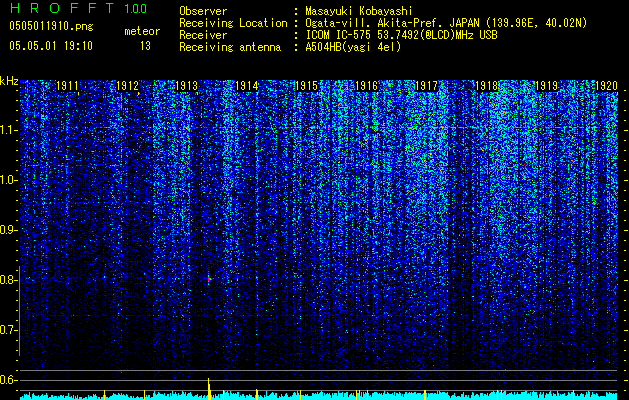Click the 1914 time marker

(x=247, y=86)
